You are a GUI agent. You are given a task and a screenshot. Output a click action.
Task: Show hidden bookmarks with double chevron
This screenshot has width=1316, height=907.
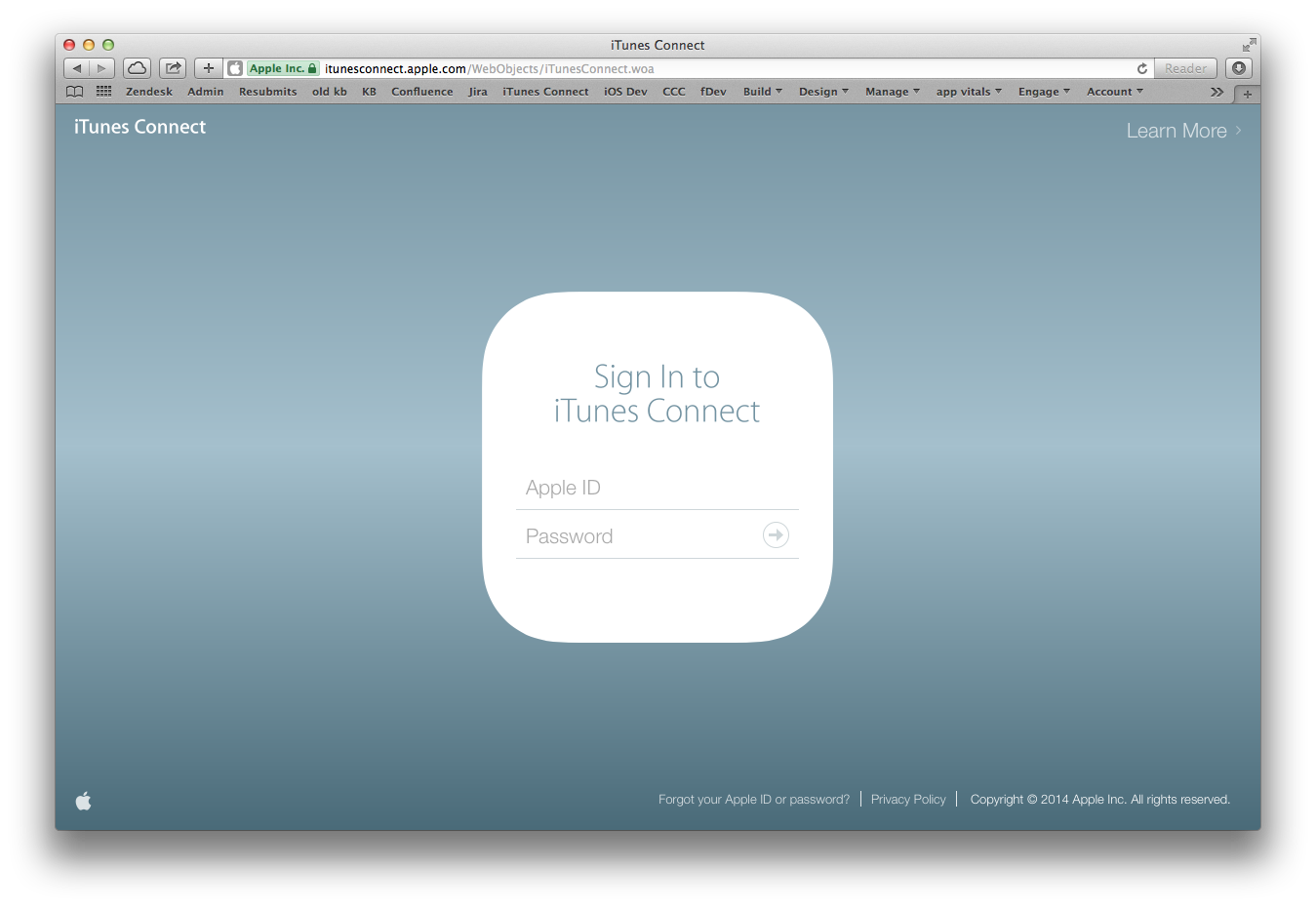click(x=1216, y=92)
